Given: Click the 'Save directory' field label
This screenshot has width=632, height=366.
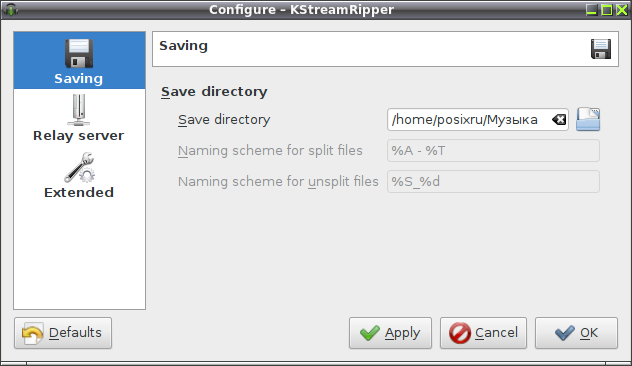Looking at the screenshot, I should click(224, 120).
